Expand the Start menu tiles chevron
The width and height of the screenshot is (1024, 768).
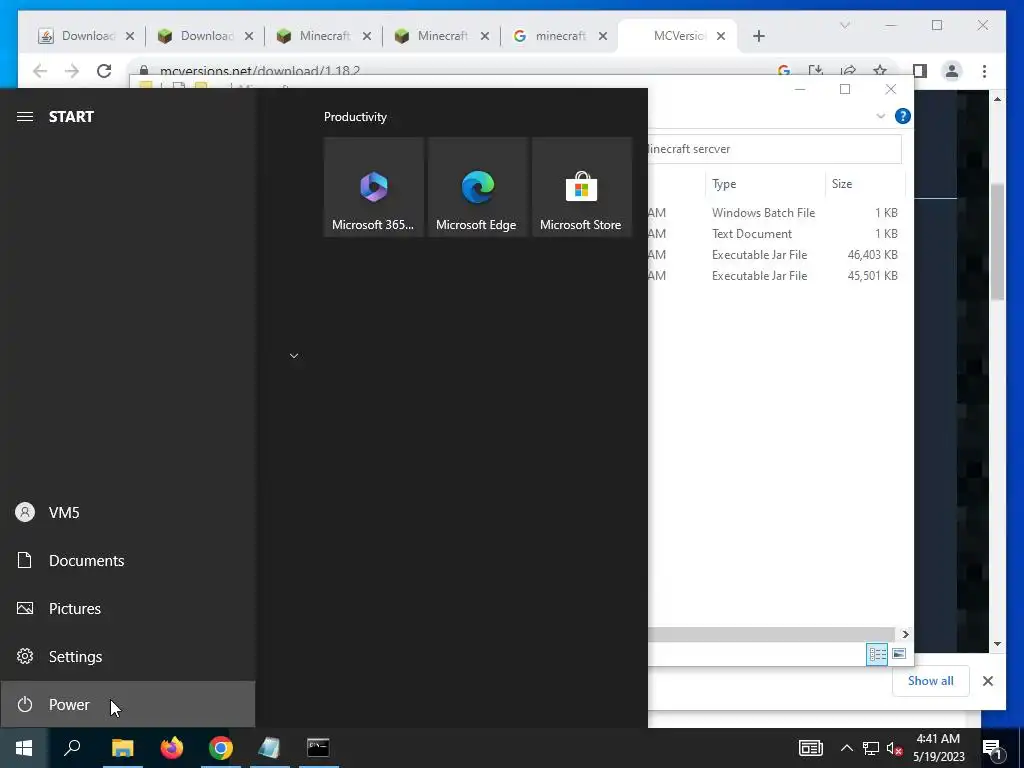(294, 356)
